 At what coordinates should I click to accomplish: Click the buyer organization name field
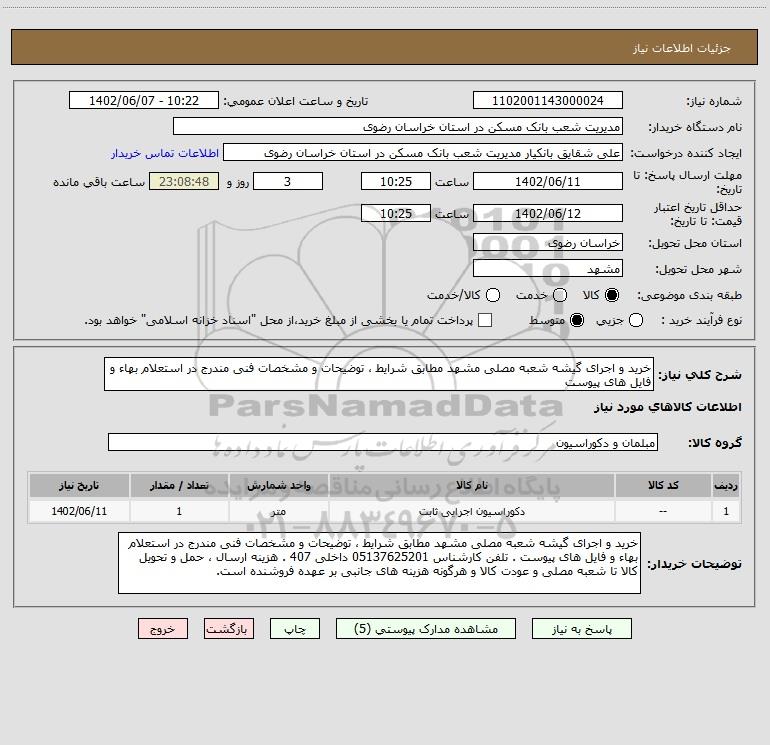(x=398, y=126)
